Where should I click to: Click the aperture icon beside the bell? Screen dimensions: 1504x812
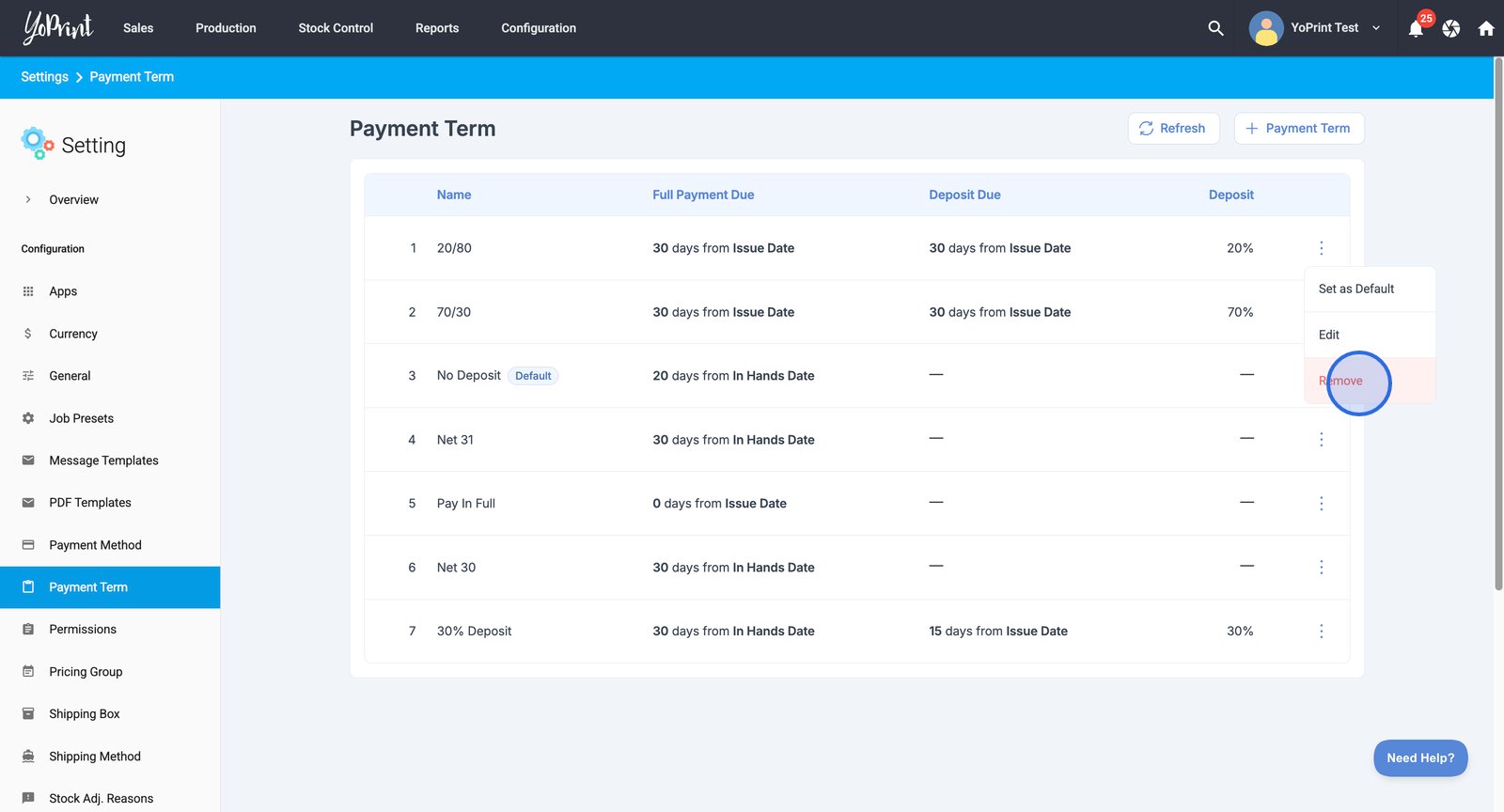tap(1451, 28)
